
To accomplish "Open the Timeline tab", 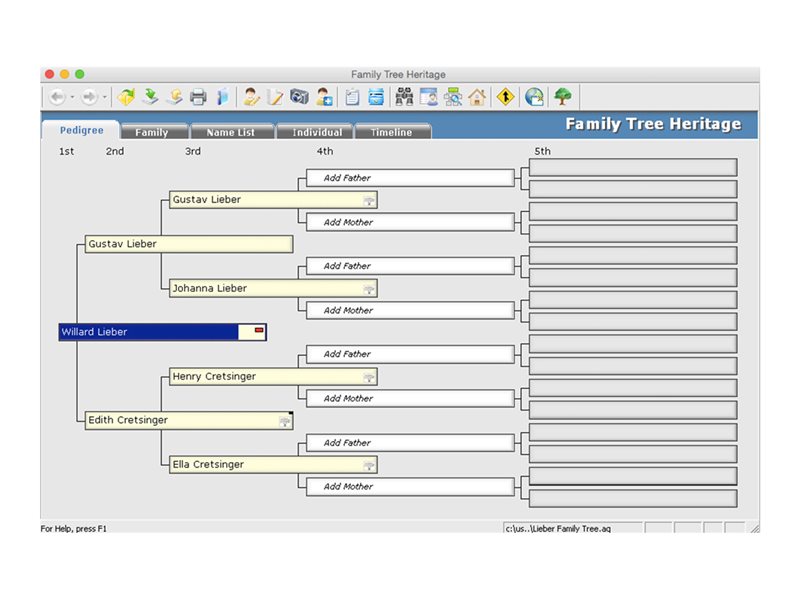I will pos(391,132).
